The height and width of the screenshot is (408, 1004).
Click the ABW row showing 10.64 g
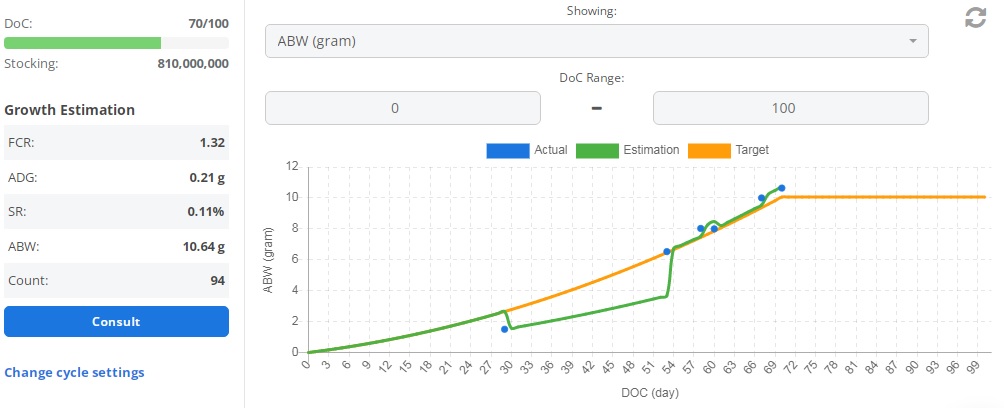click(116, 247)
